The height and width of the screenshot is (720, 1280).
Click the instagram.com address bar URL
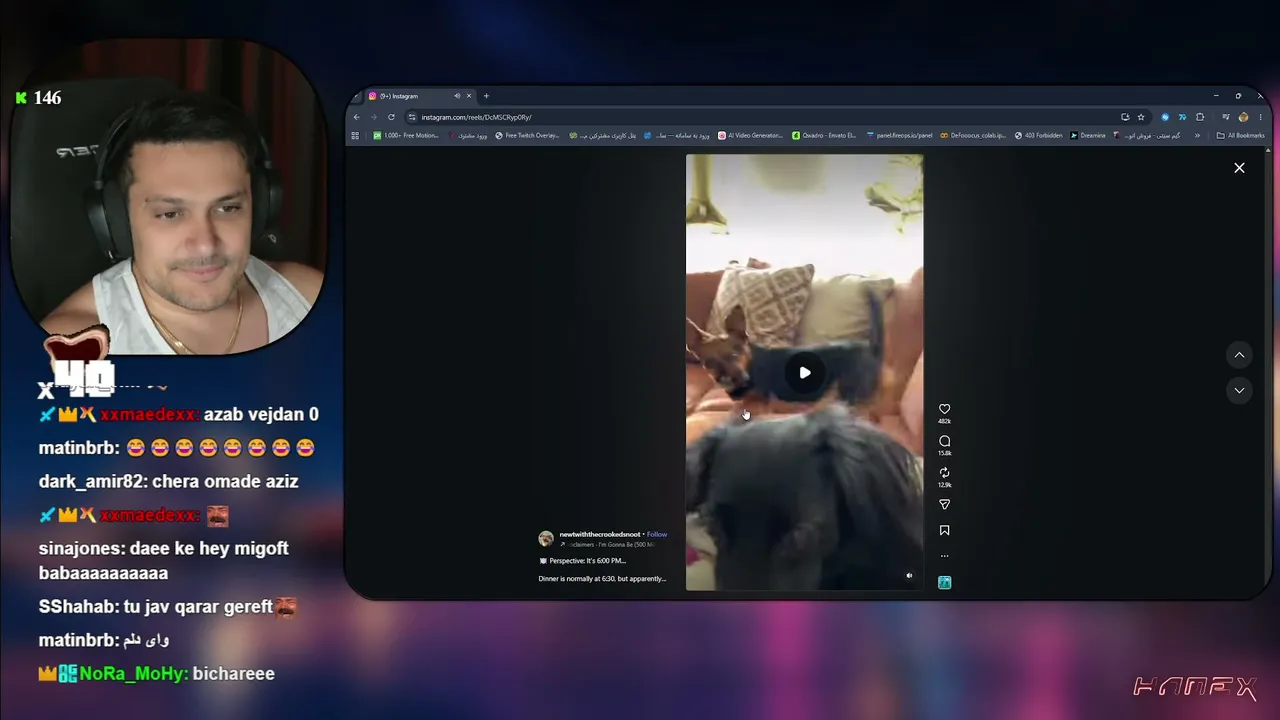coord(476,117)
